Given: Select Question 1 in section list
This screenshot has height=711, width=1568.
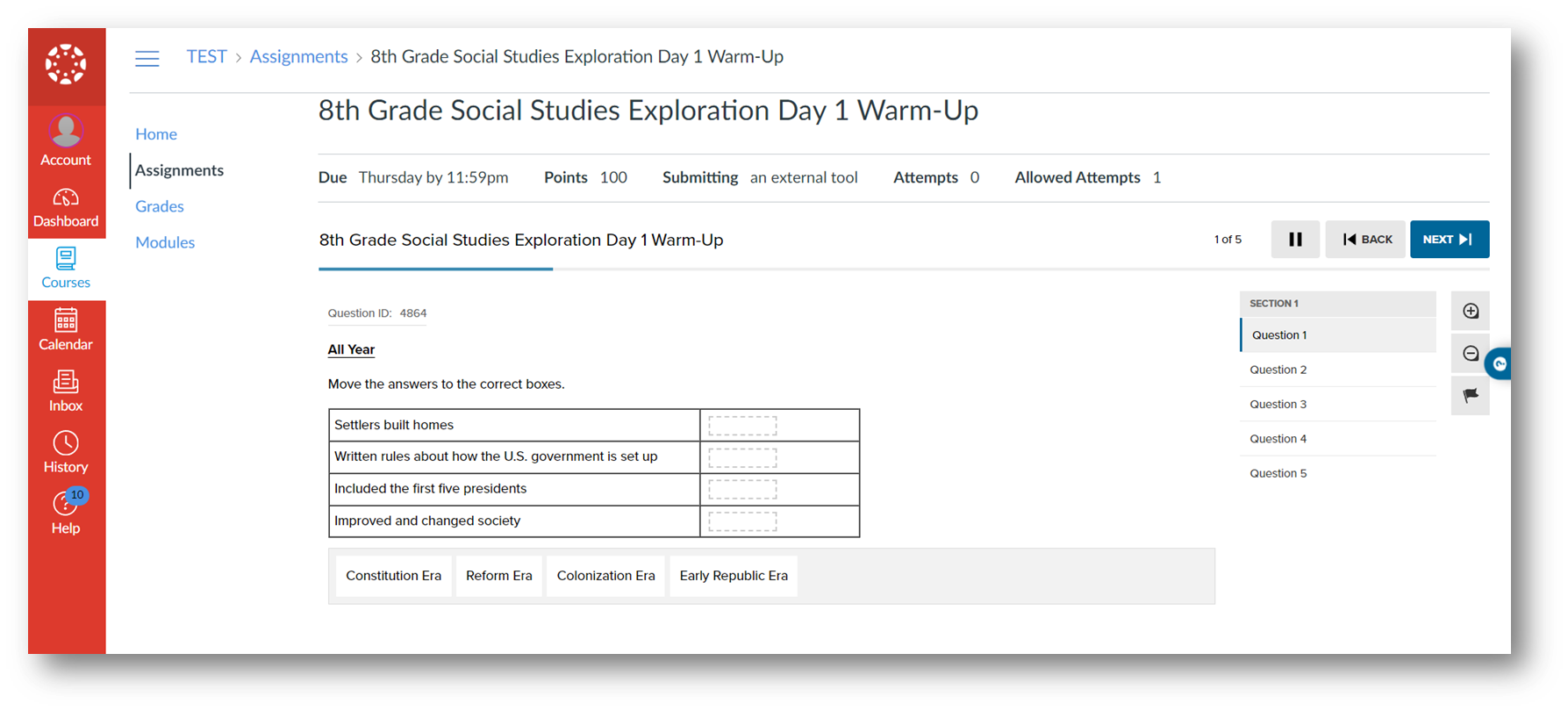Looking at the screenshot, I should click(x=1338, y=335).
